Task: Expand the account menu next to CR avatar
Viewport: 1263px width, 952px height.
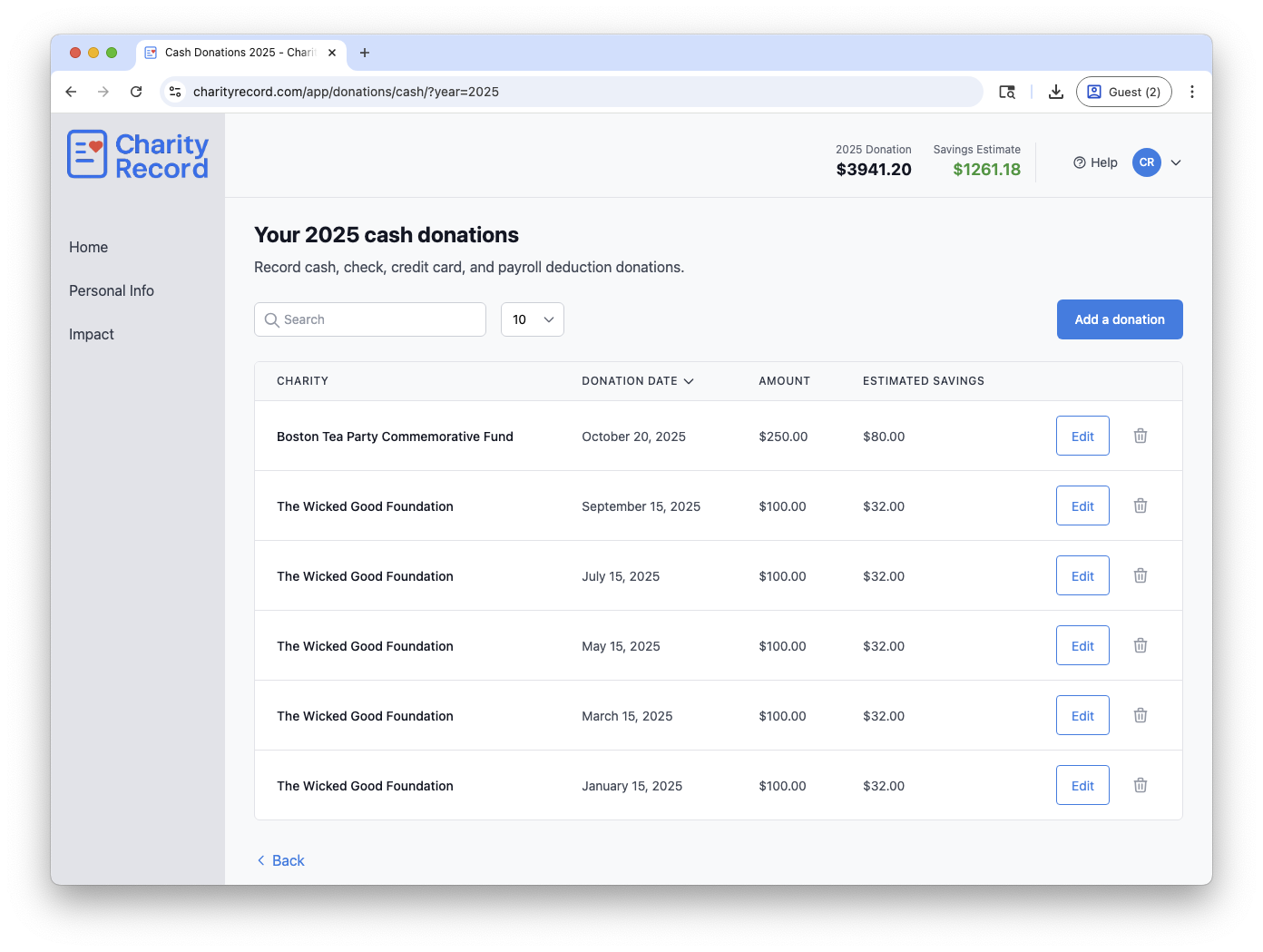Action: coord(1176,162)
